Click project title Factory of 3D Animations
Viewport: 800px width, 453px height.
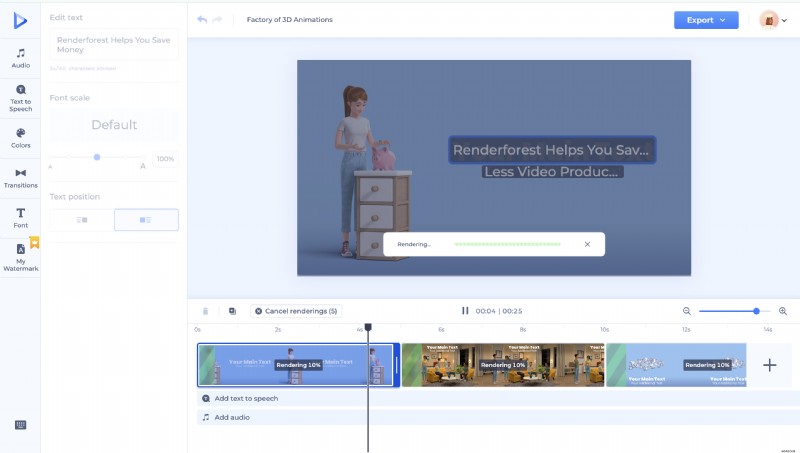(x=289, y=19)
